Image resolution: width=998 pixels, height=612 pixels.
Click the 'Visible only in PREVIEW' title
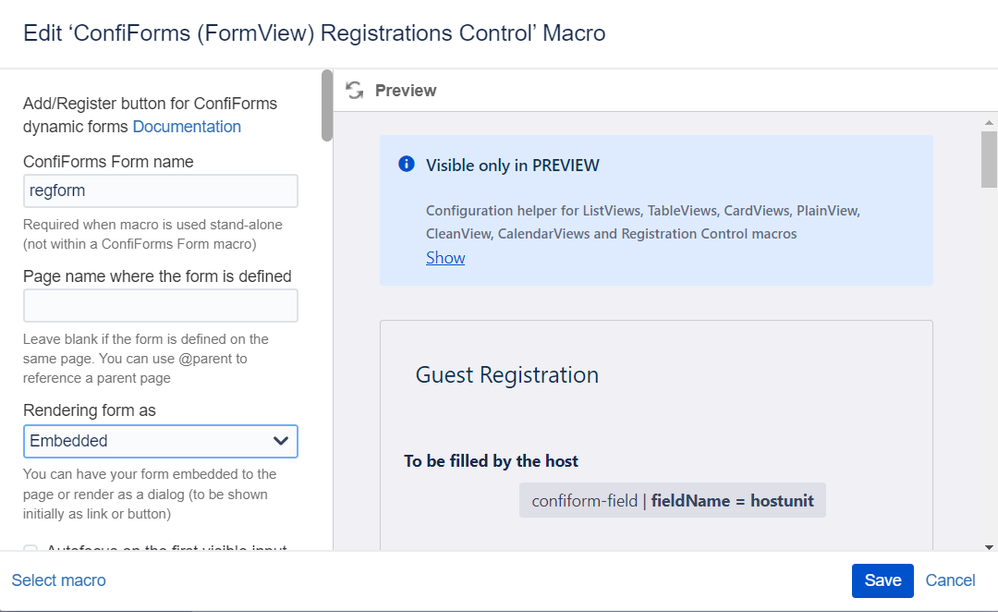pos(512,165)
